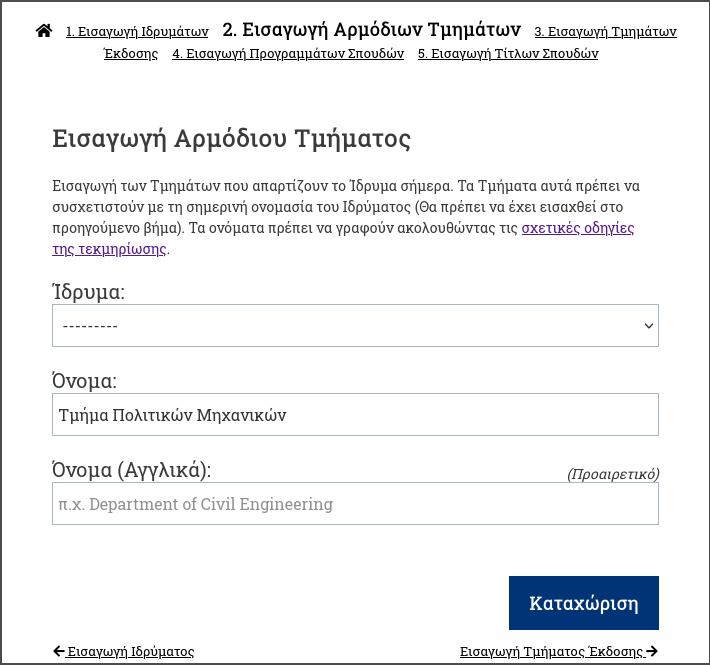Select current step 2. Εισαγωγή Αρμόδιων Τμημάτων
710x665 pixels.
(x=371, y=30)
